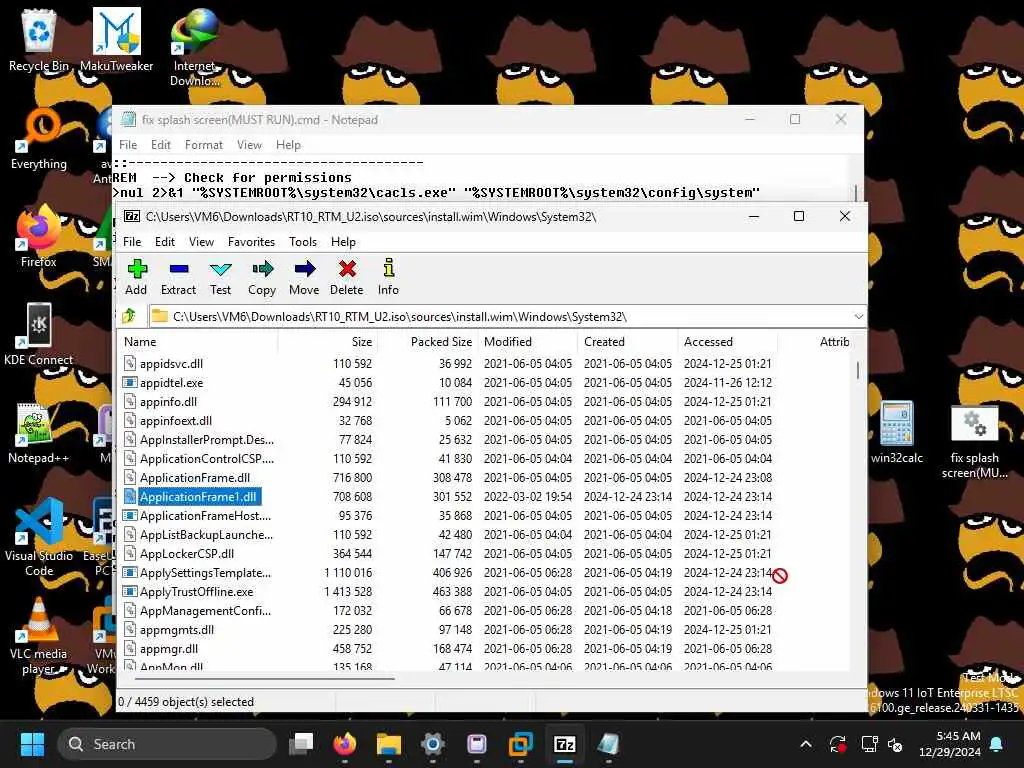Image resolution: width=1024 pixels, height=768 pixels.
Task: Show hidden system tray icons chevron
Action: (x=806, y=744)
